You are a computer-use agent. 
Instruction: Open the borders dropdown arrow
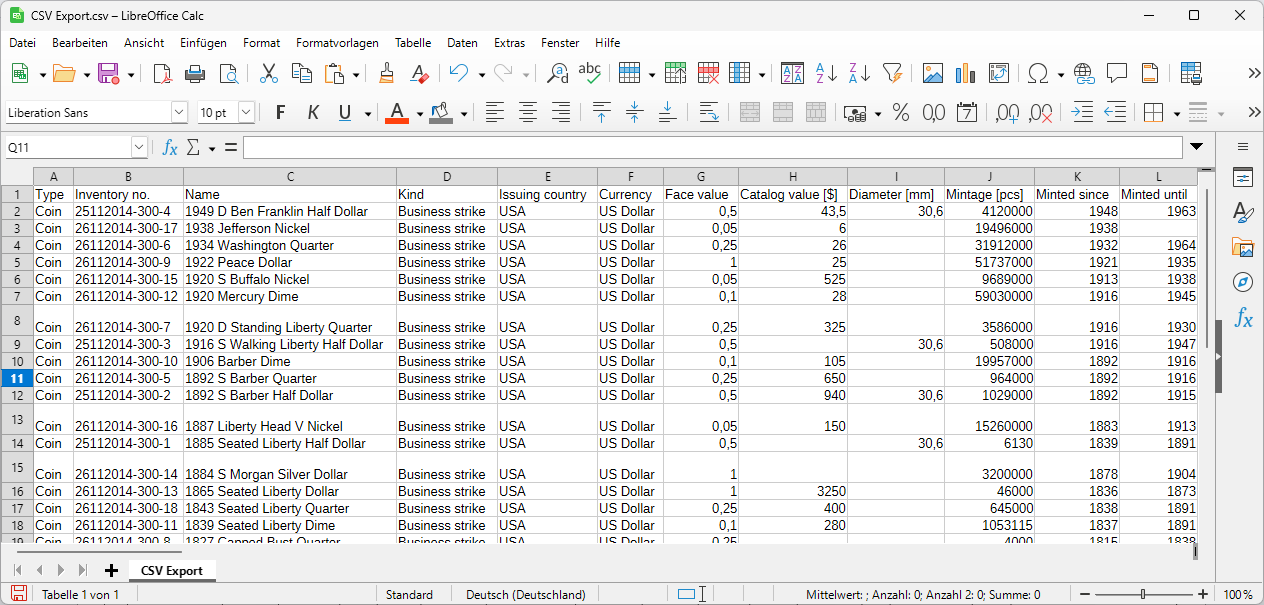1175,114
